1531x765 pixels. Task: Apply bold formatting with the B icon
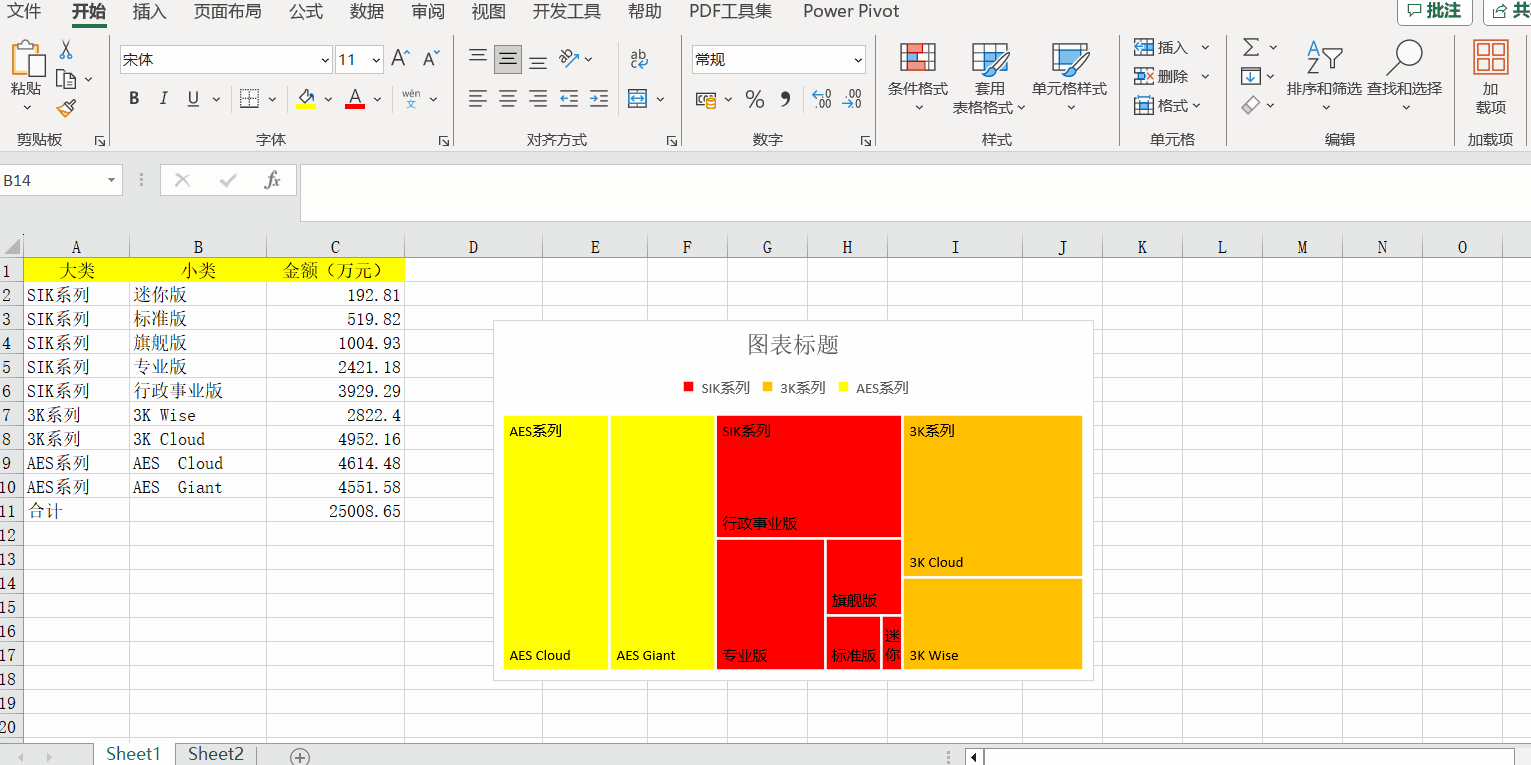point(133,98)
